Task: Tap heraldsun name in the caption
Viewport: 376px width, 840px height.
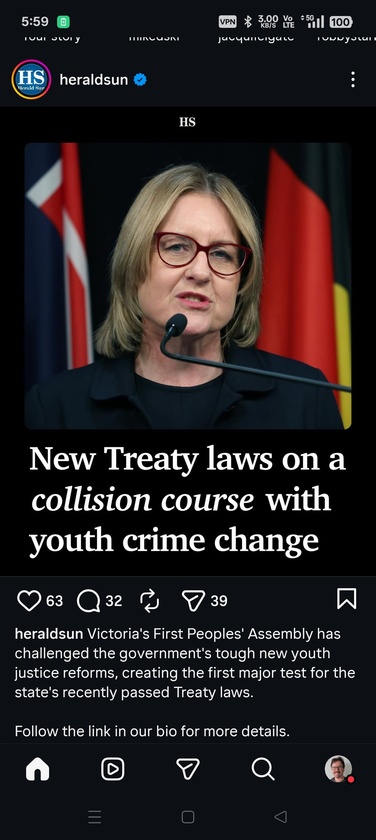Action: [49, 634]
